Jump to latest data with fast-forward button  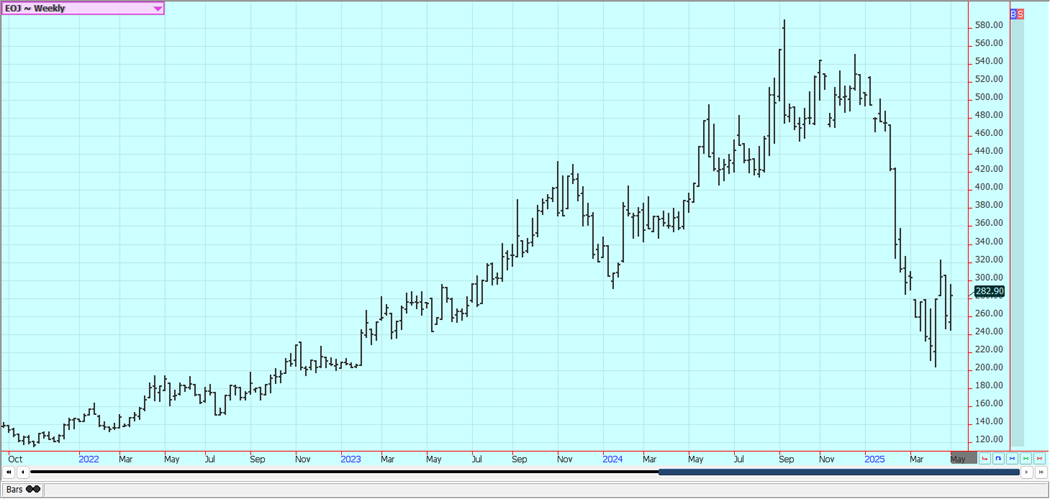click(1041, 472)
